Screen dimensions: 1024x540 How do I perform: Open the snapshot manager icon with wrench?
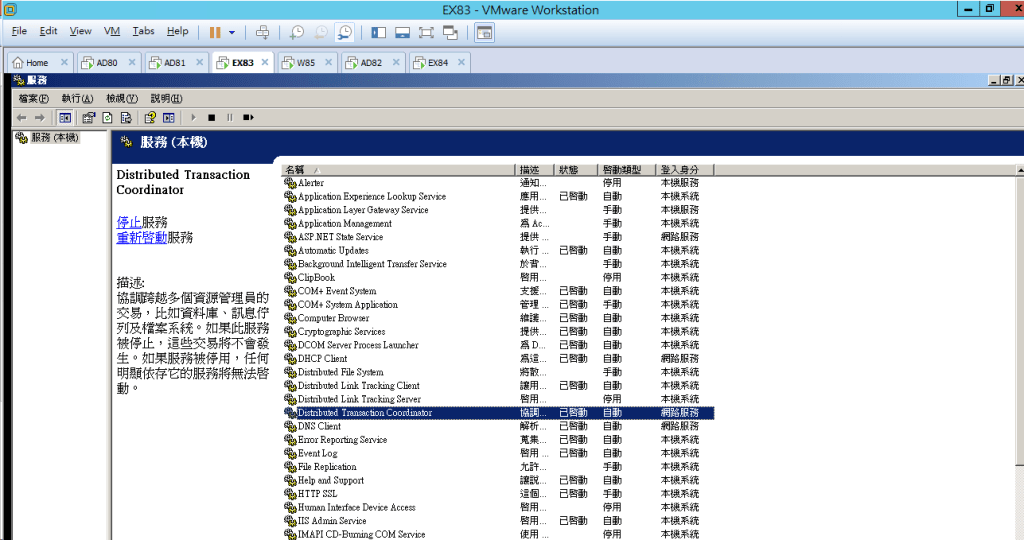point(345,32)
